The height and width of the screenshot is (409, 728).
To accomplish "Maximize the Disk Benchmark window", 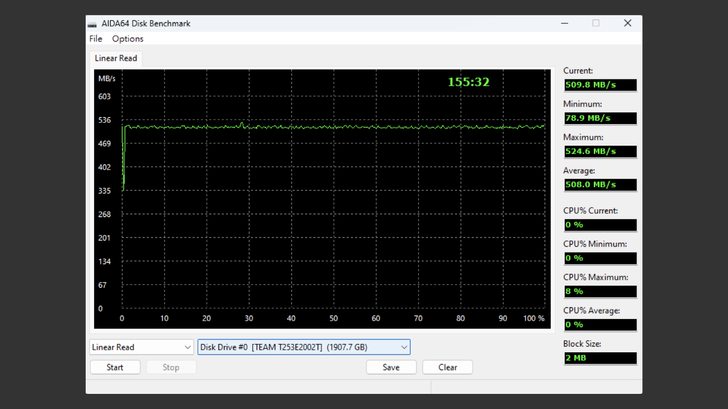I will coord(596,23).
